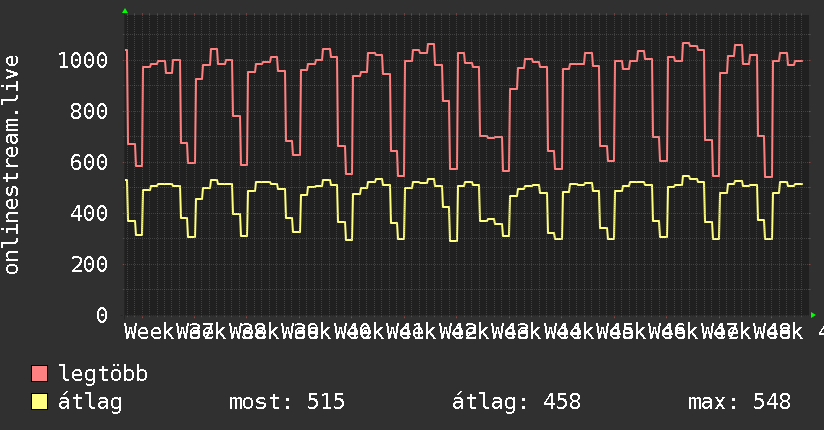Click the átlag: 458 statistic
Screen dimensions: 824x430
(517, 402)
